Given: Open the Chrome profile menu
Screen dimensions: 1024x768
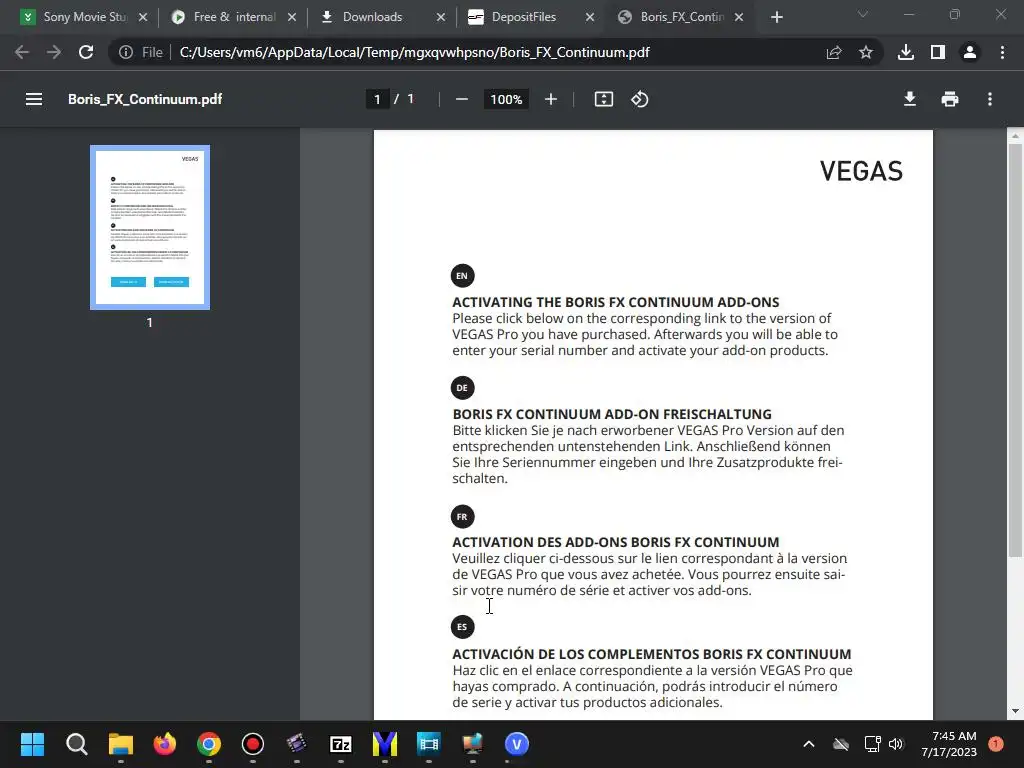Looking at the screenshot, I should (x=970, y=52).
